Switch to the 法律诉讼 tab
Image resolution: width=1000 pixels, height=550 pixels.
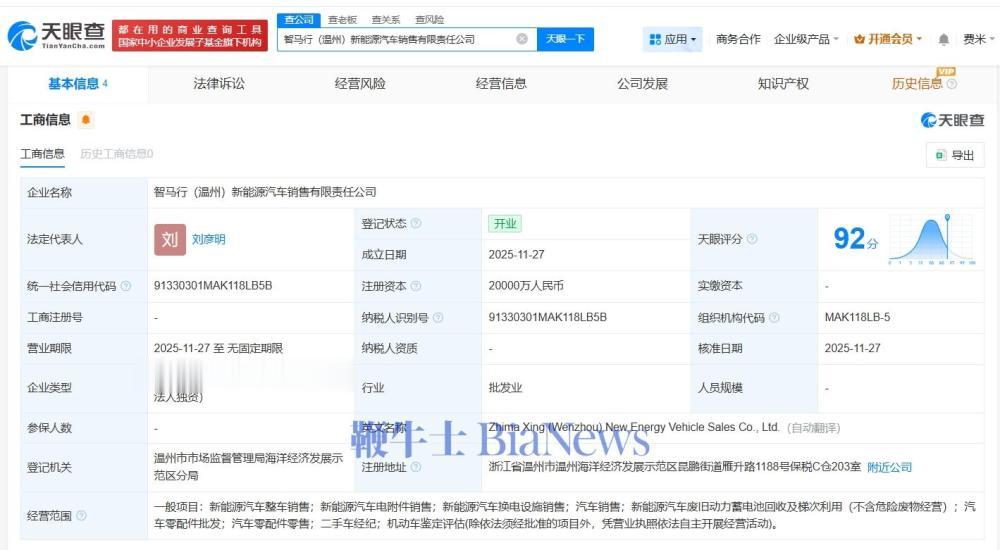pyautogui.click(x=219, y=84)
